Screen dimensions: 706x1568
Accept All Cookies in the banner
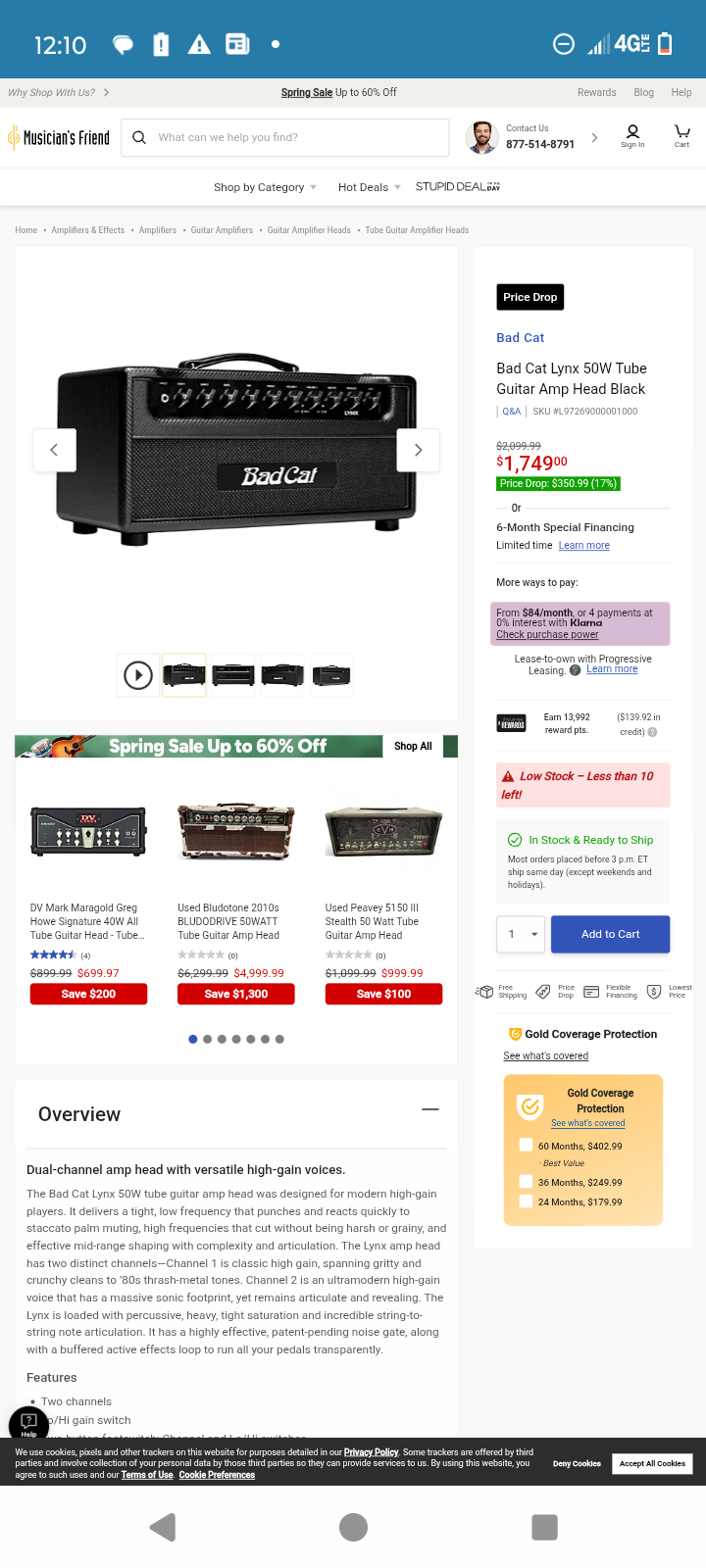(652, 1463)
